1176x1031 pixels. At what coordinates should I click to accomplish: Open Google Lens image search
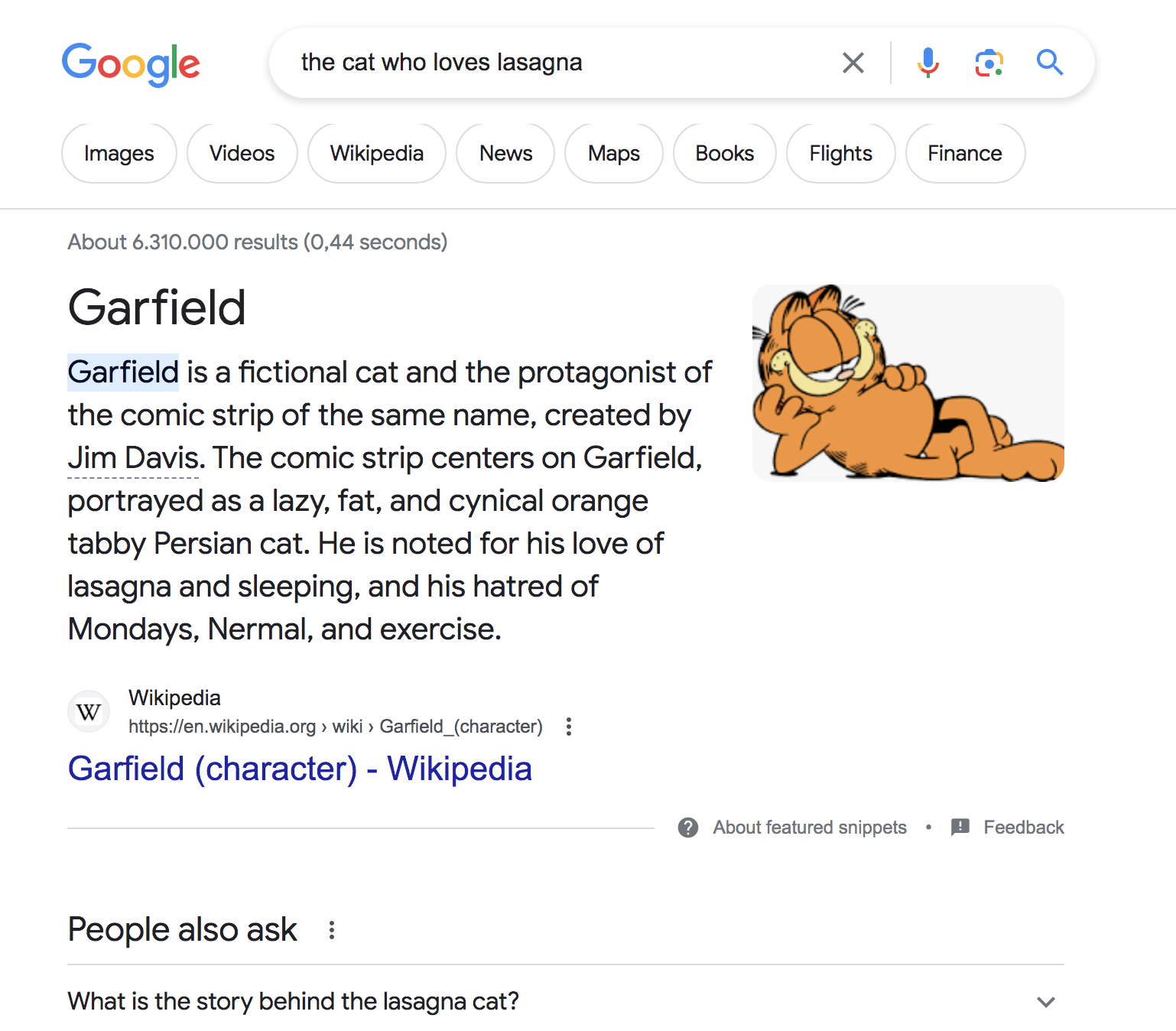(989, 63)
